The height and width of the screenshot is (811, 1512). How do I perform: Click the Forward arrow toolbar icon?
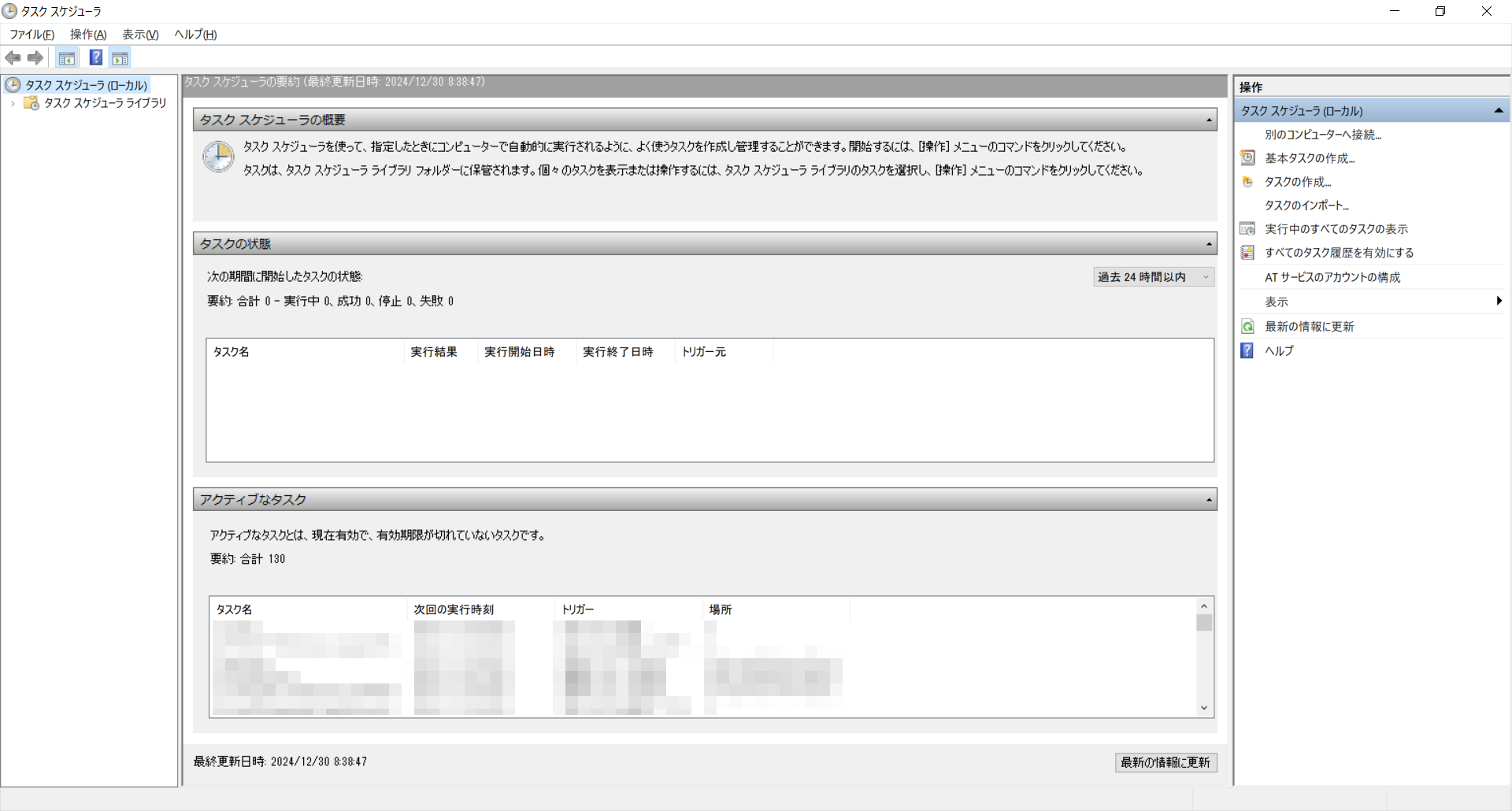pyautogui.click(x=35, y=57)
